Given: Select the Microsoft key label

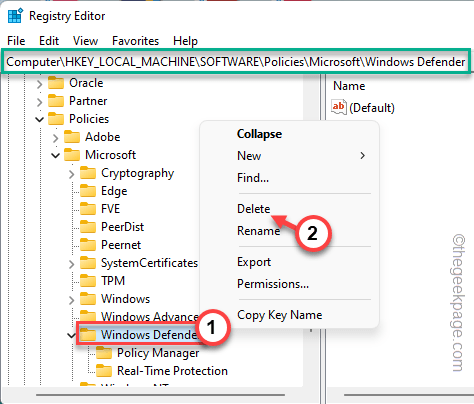Looking at the screenshot, I should pos(110,155).
